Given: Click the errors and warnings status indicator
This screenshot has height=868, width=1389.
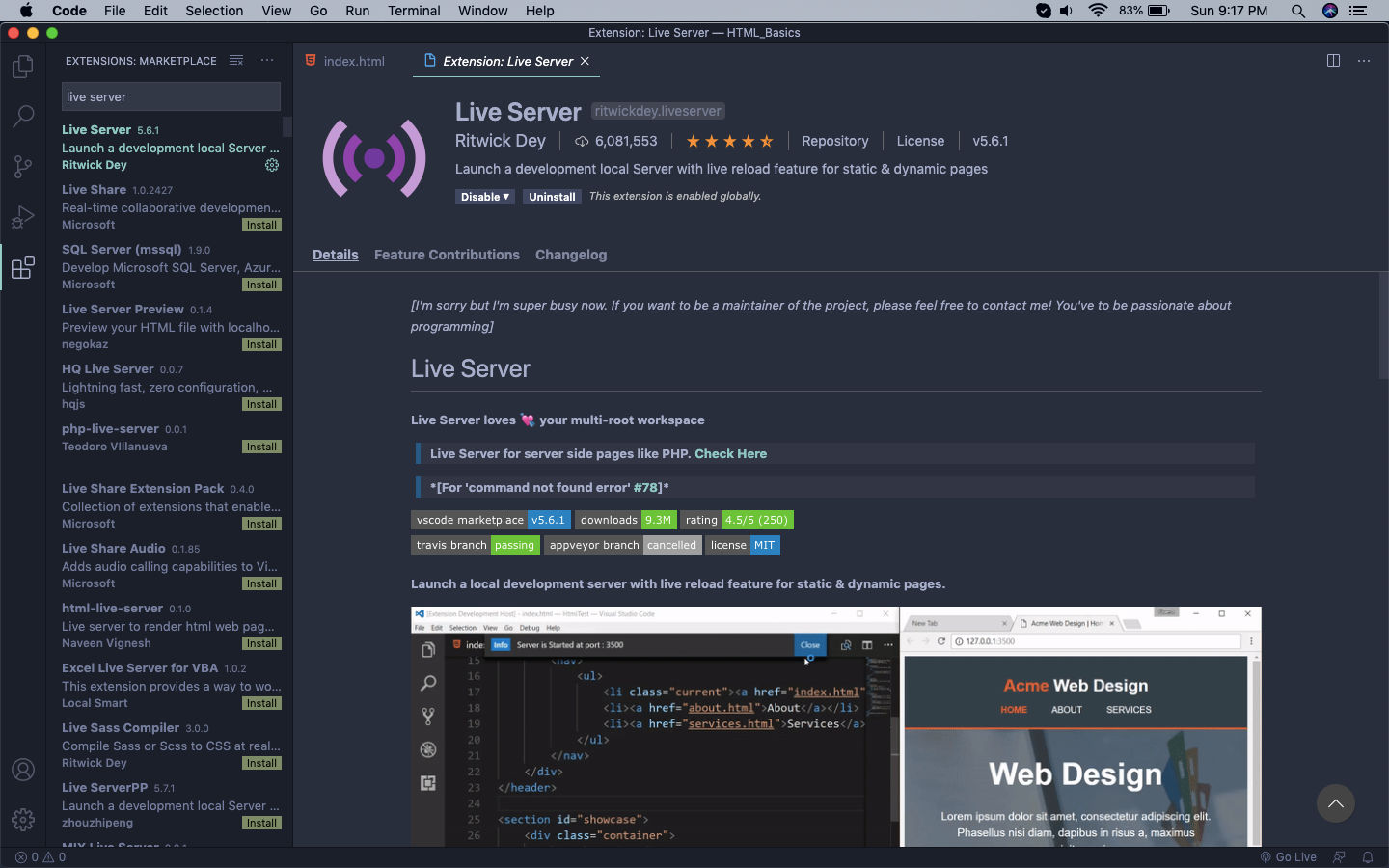Looking at the screenshot, I should (41, 857).
